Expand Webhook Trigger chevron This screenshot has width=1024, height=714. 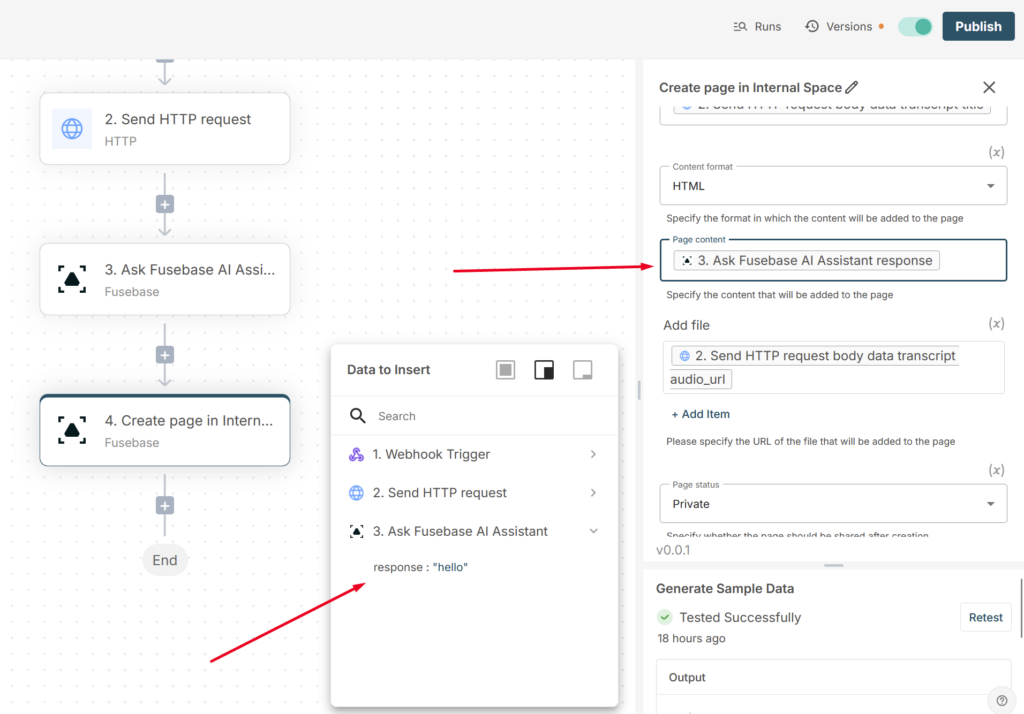pos(593,454)
